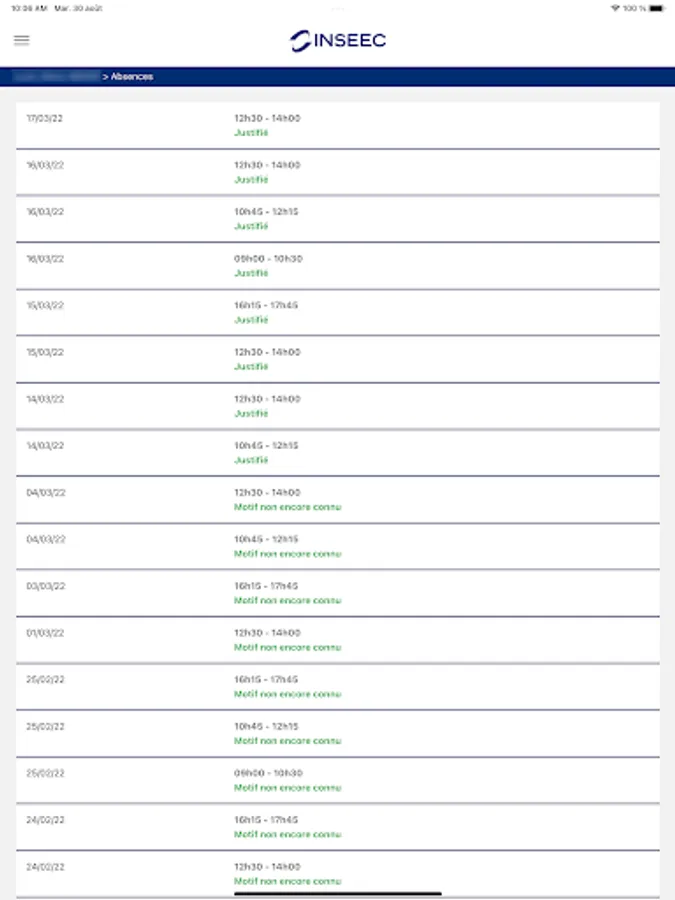675x900 pixels.
Task: Open the 04/03/22 10h45 - 12h15 absence
Action: (x=338, y=546)
